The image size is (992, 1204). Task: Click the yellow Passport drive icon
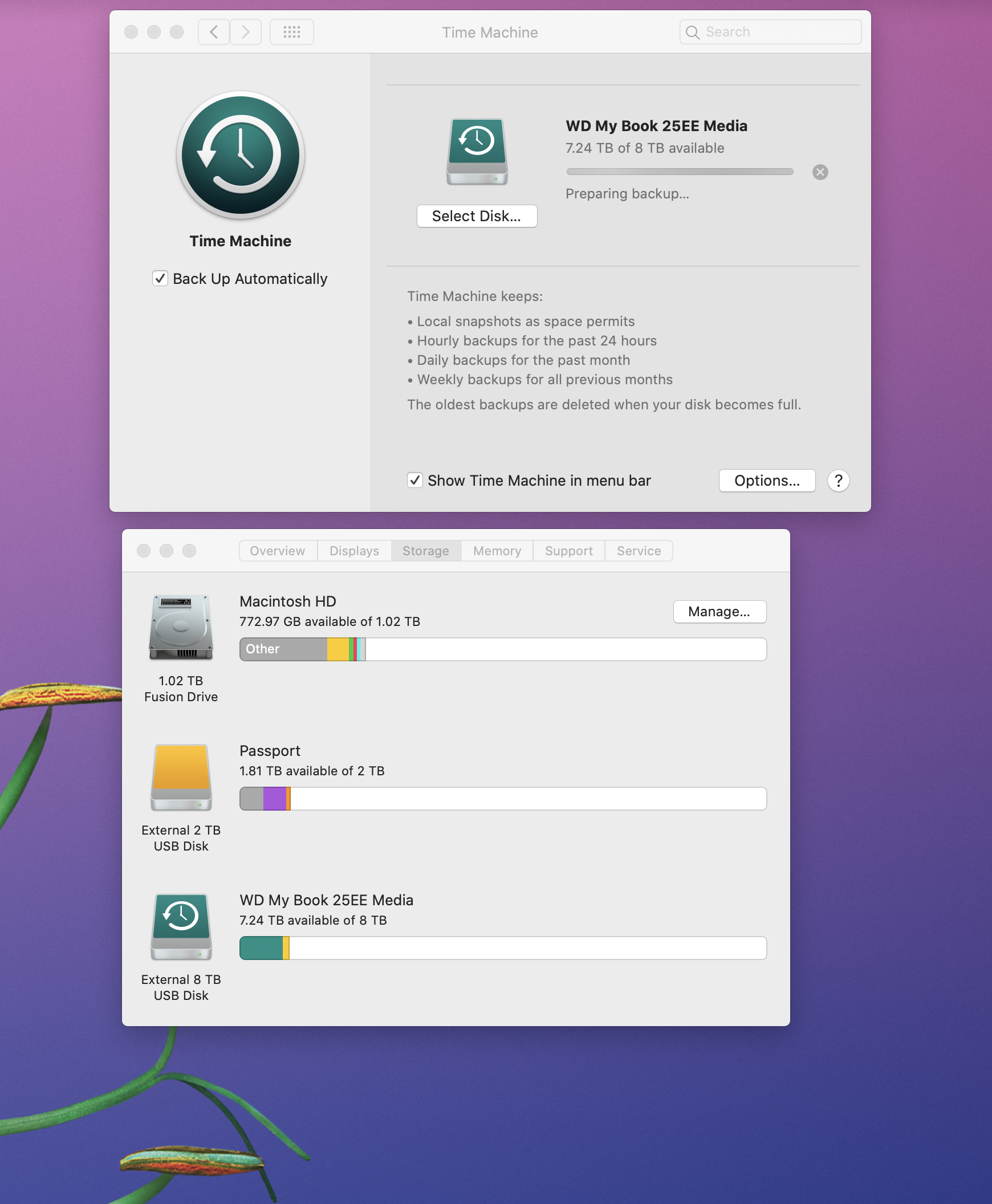click(181, 777)
